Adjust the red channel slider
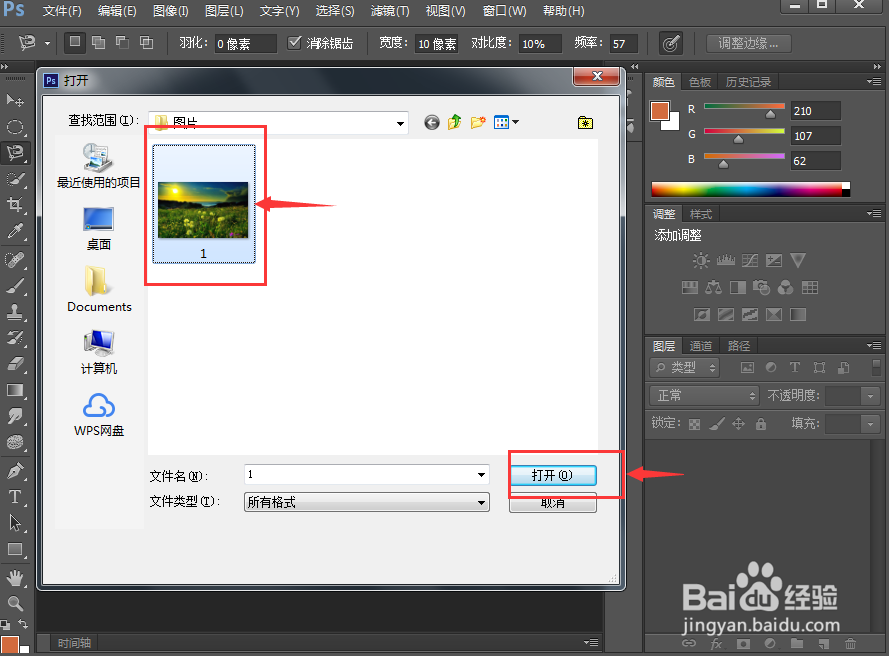This screenshot has width=889, height=656. tap(770, 114)
